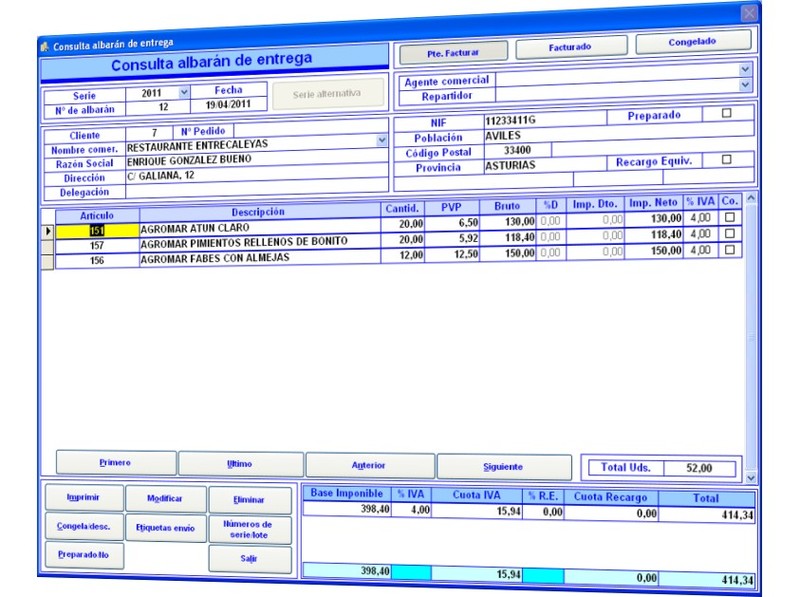The height and width of the screenshot is (597, 800).
Task: Open the Serie dropdown showing 2011
Action: (x=183, y=92)
